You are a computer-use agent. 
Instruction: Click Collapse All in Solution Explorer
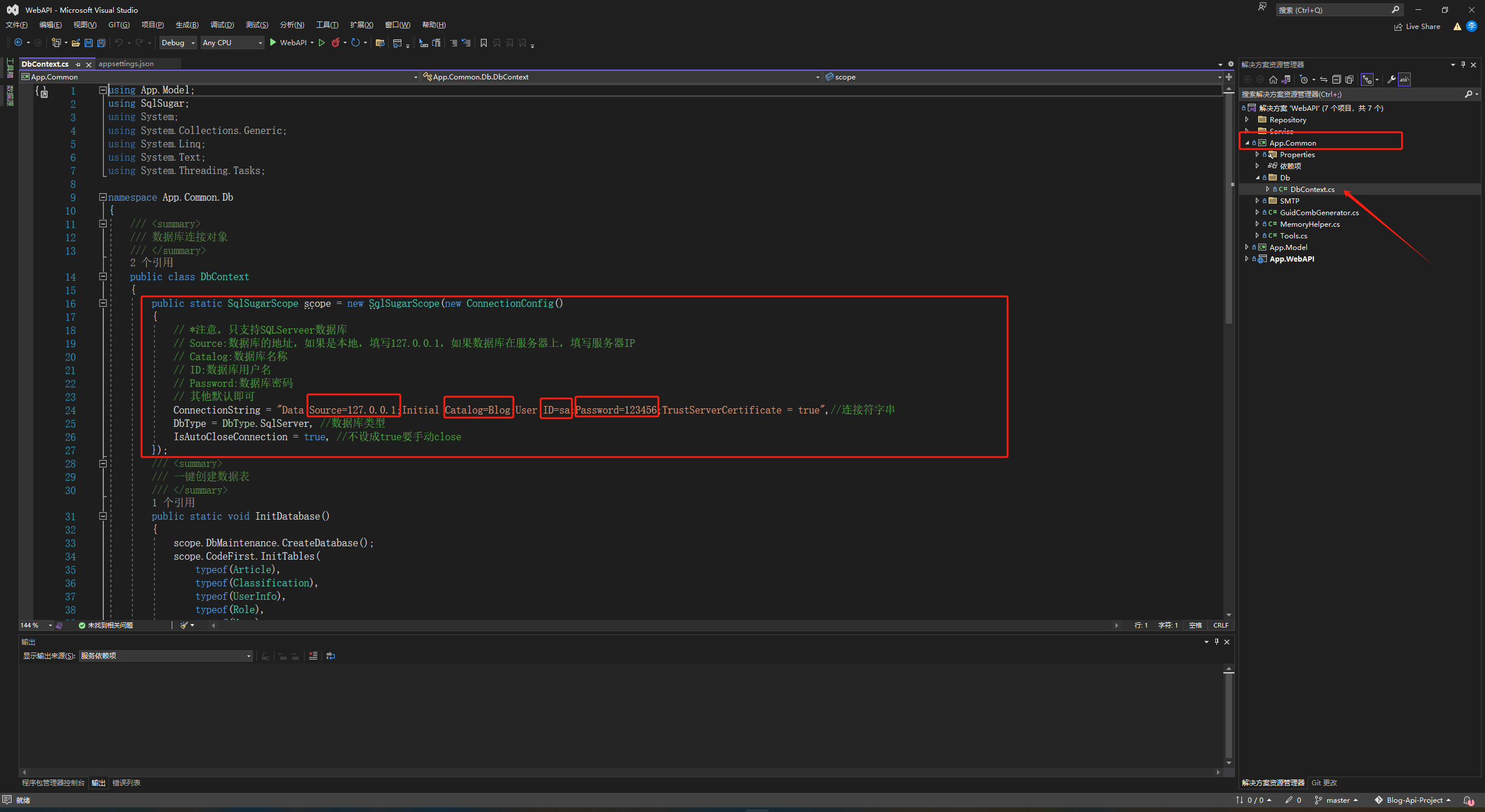1336,79
